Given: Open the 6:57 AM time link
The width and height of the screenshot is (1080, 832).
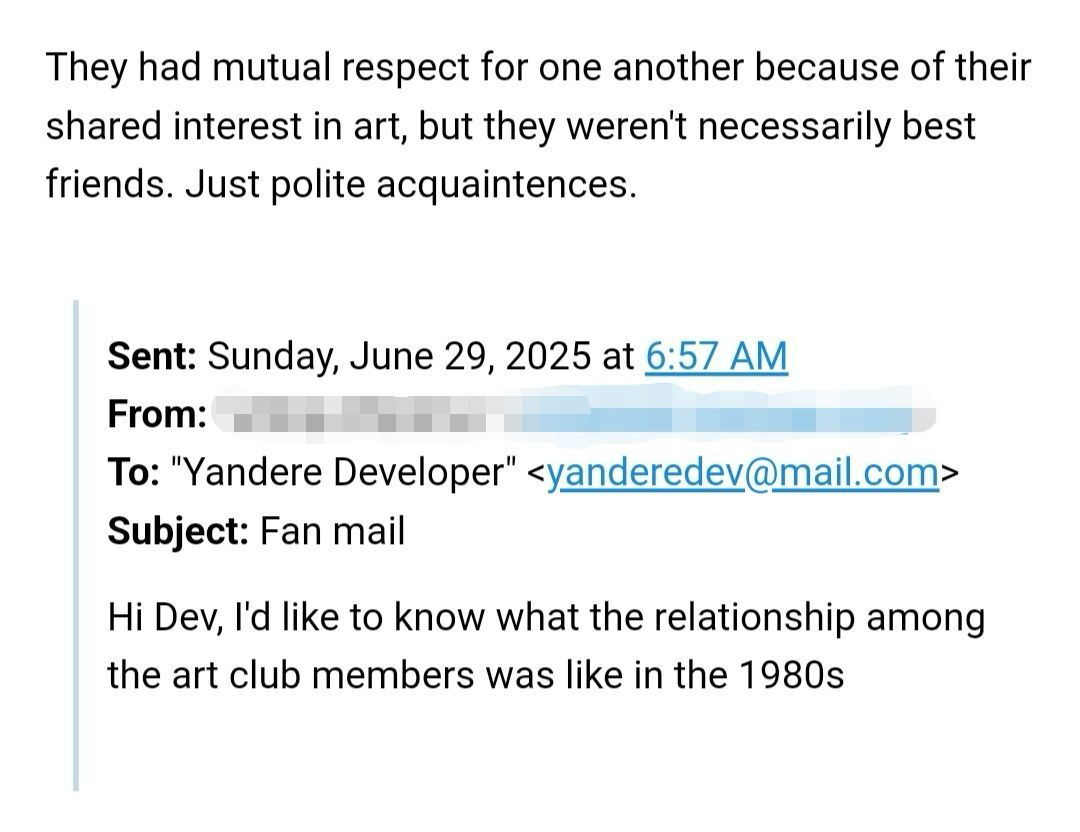Looking at the screenshot, I should (x=716, y=357).
